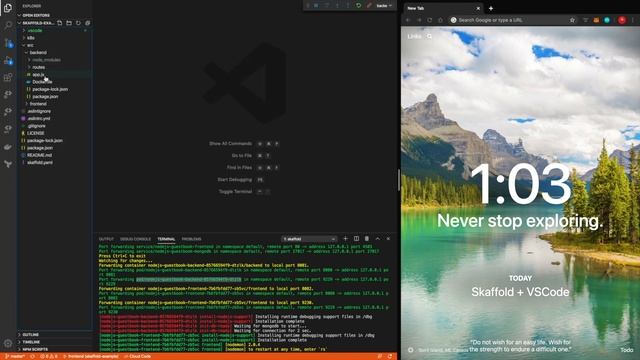Open the LICENSE file
Viewport: 640px width, 360px height.
(x=36, y=133)
